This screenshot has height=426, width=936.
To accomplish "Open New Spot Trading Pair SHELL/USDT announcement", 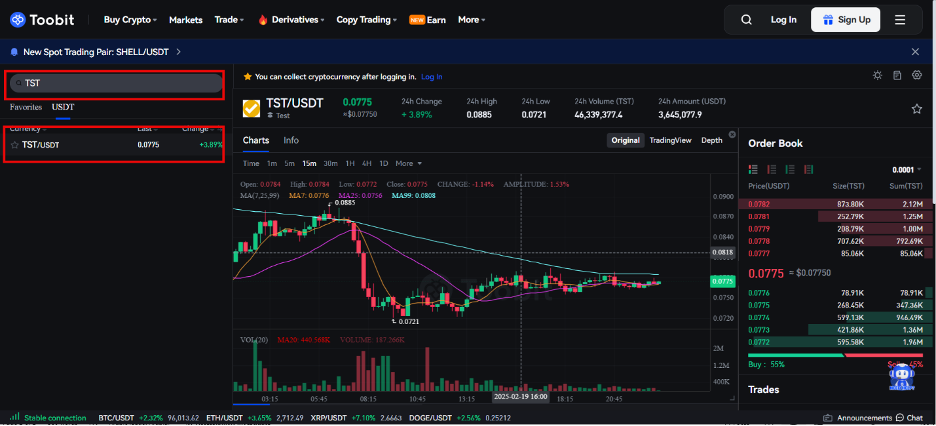I will pyautogui.click(x=101, y=52).
